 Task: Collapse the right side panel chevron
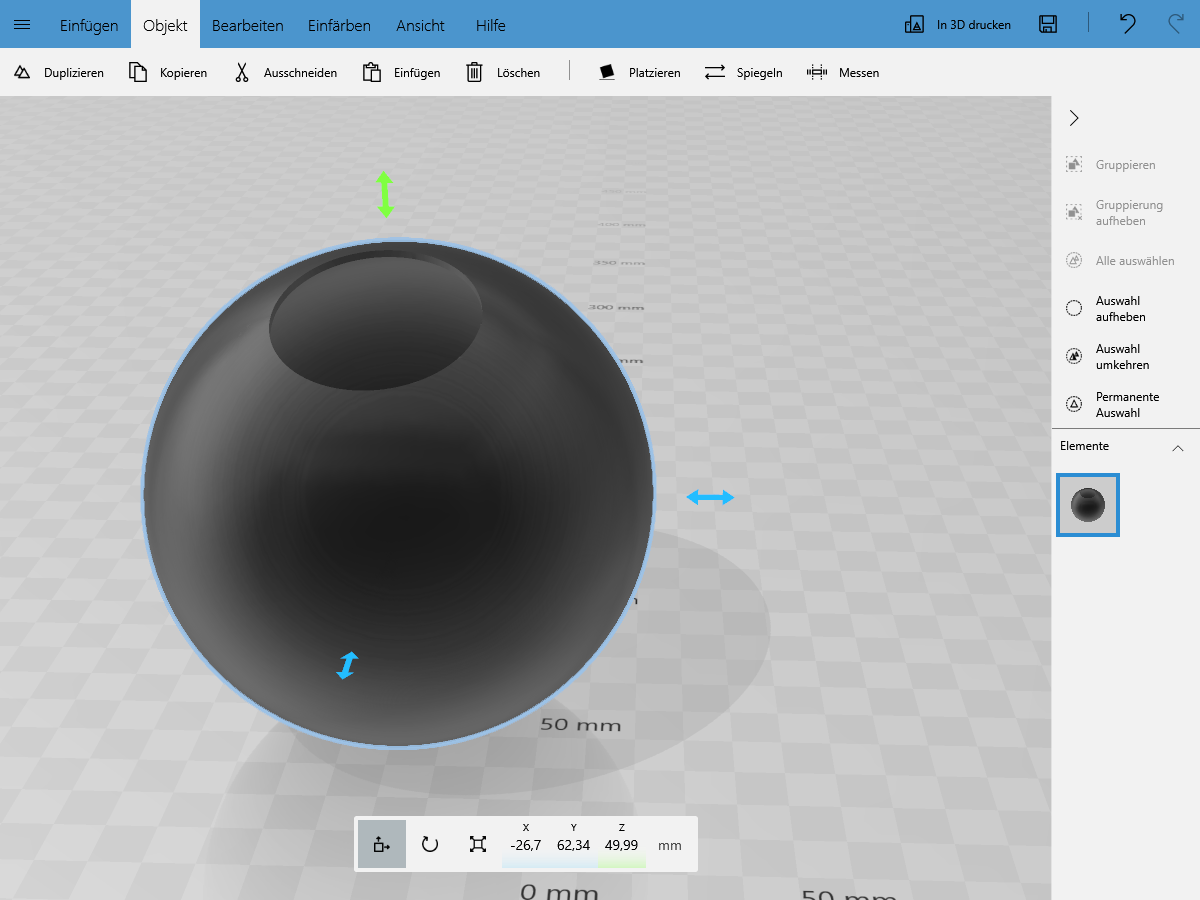[1074, 118]
